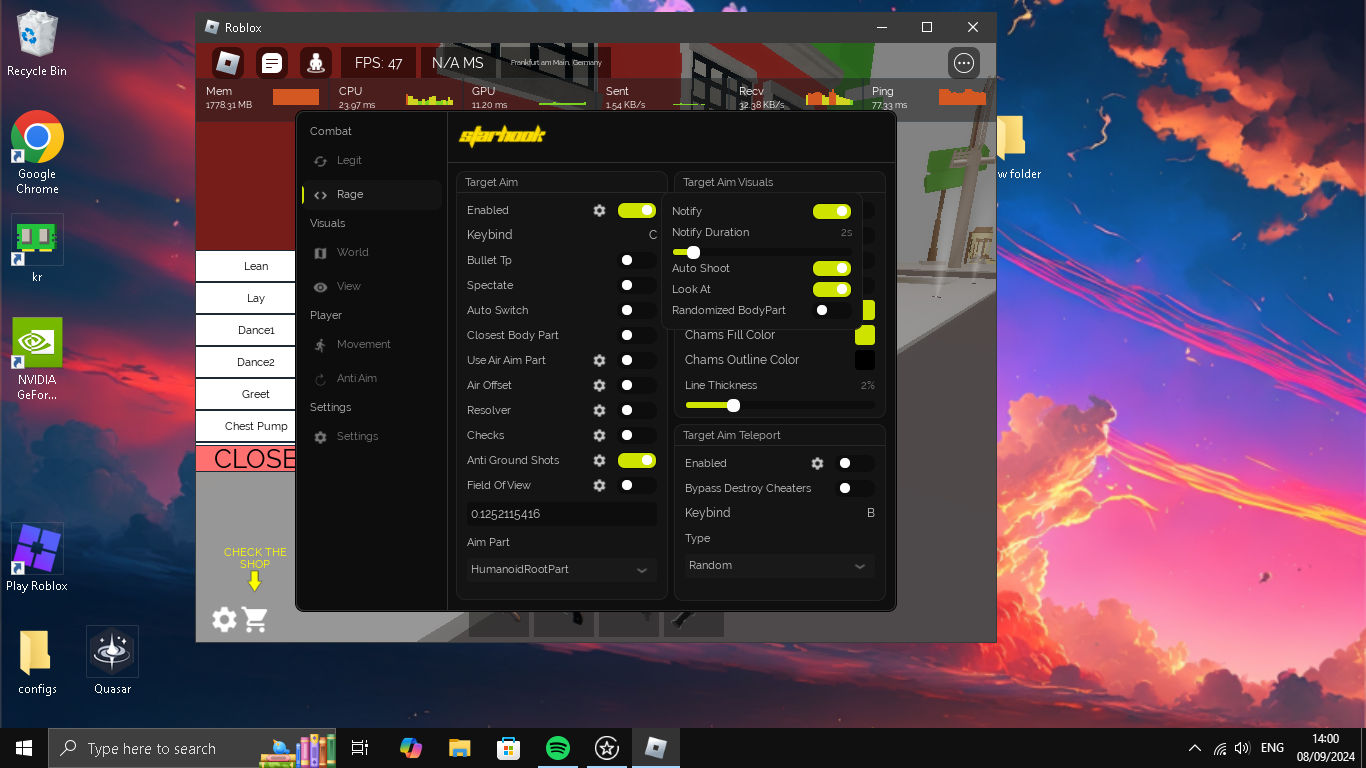Image resolution: width=1366 pixels, height=768 pixels.
Task: Open the Roblox menu logo button
Action: click(228, 63)
